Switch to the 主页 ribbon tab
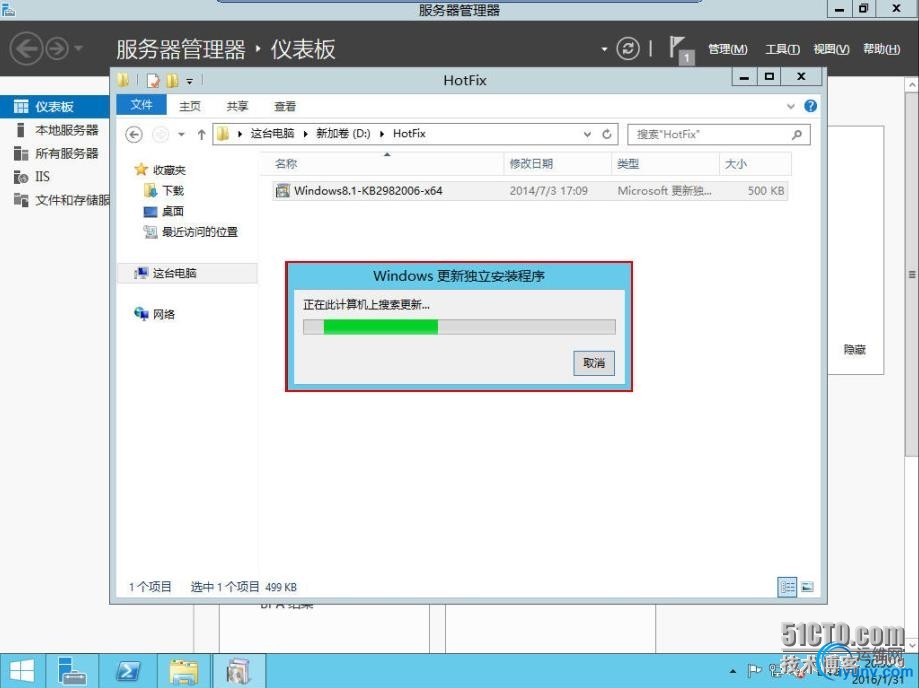This screenshot has width=919, height=688. [x=189, y=106]
